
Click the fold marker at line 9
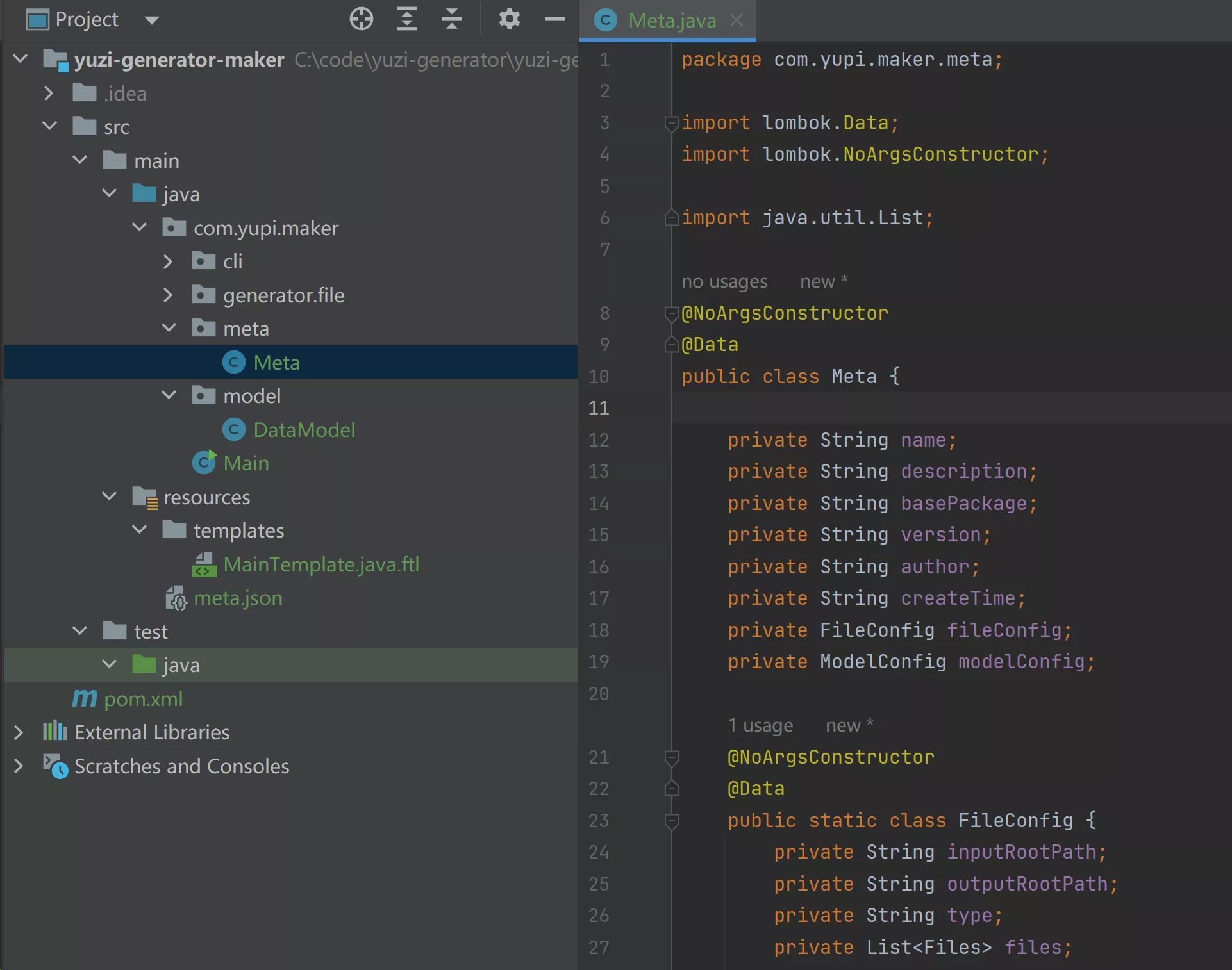(672, 344)
